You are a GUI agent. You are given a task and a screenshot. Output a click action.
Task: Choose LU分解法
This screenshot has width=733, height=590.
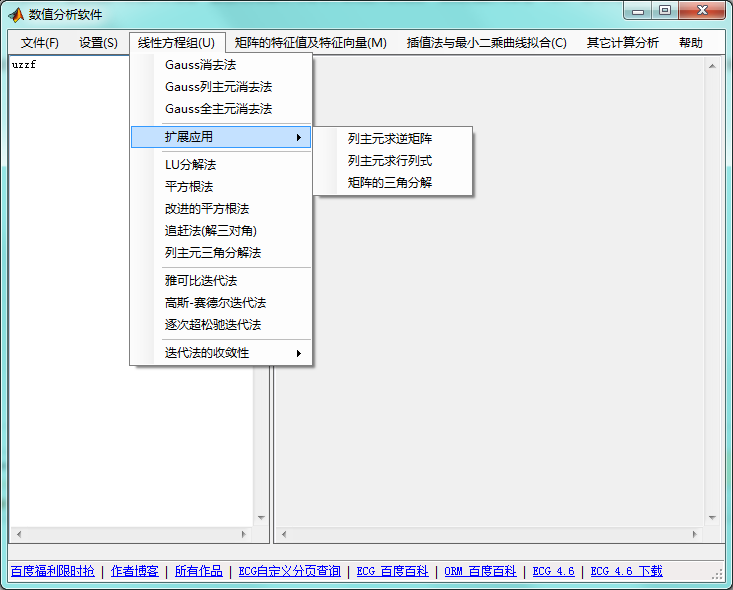[221, 165]
